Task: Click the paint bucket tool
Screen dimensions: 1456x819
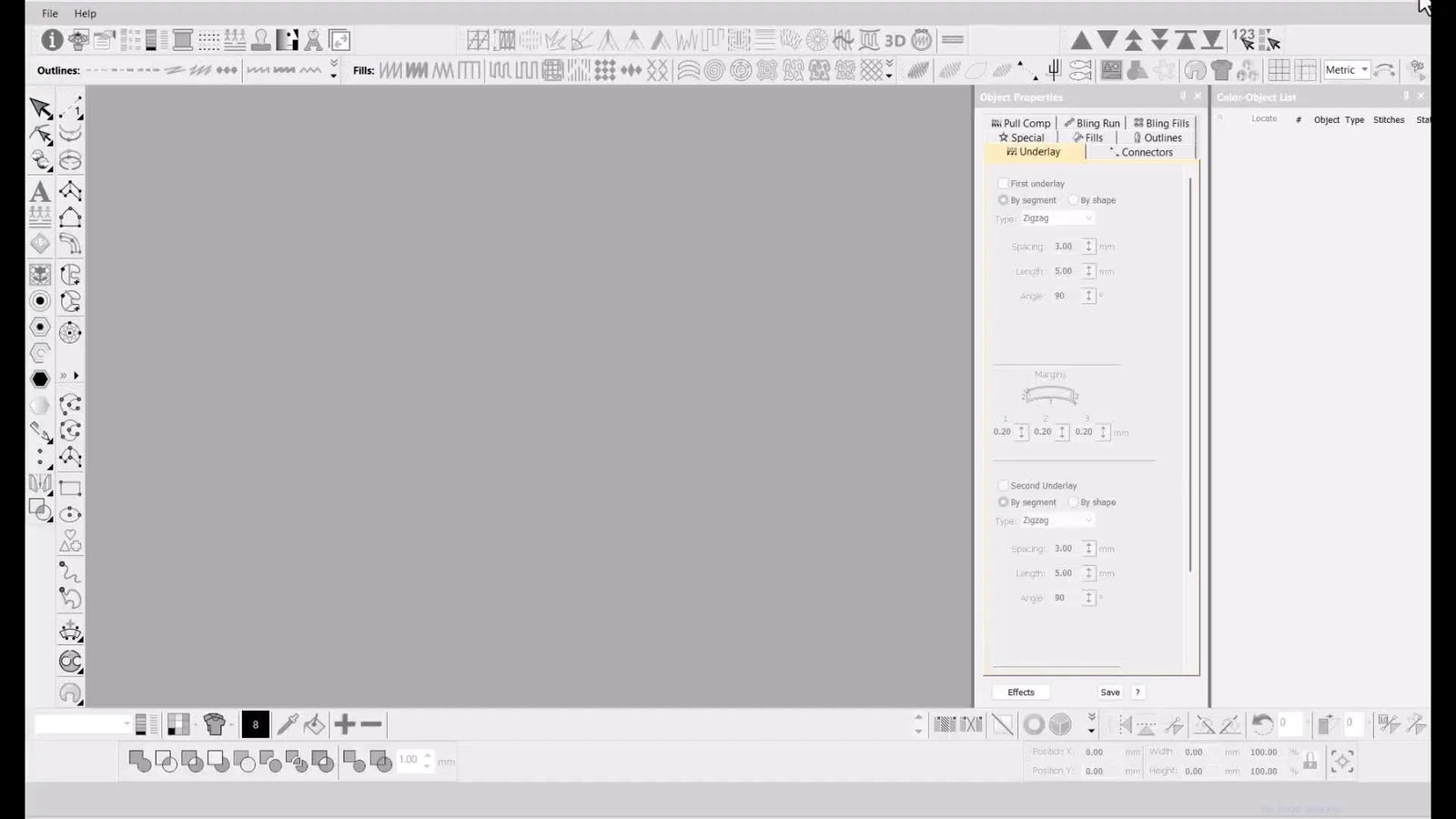Action: 314,724
